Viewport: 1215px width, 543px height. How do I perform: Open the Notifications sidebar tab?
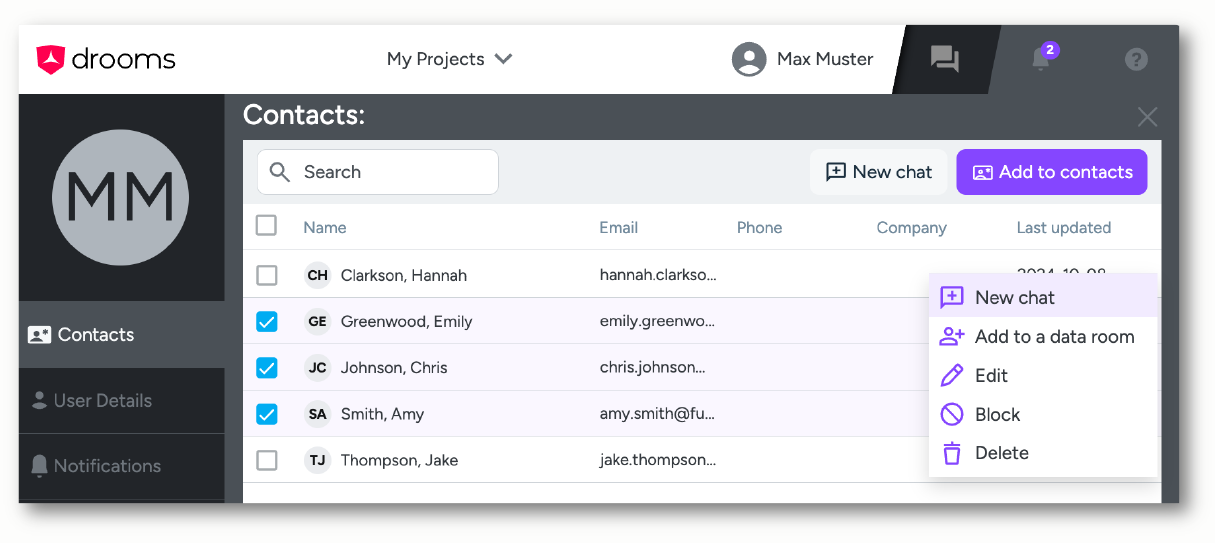[121, 466]
